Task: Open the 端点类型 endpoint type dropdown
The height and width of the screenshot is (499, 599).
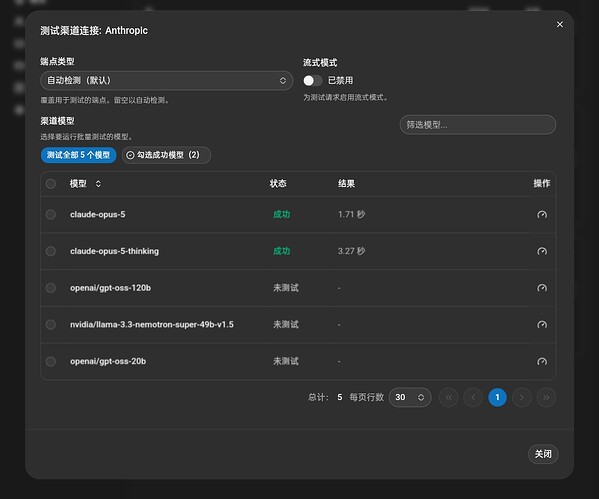Action: tap(167, 81)
